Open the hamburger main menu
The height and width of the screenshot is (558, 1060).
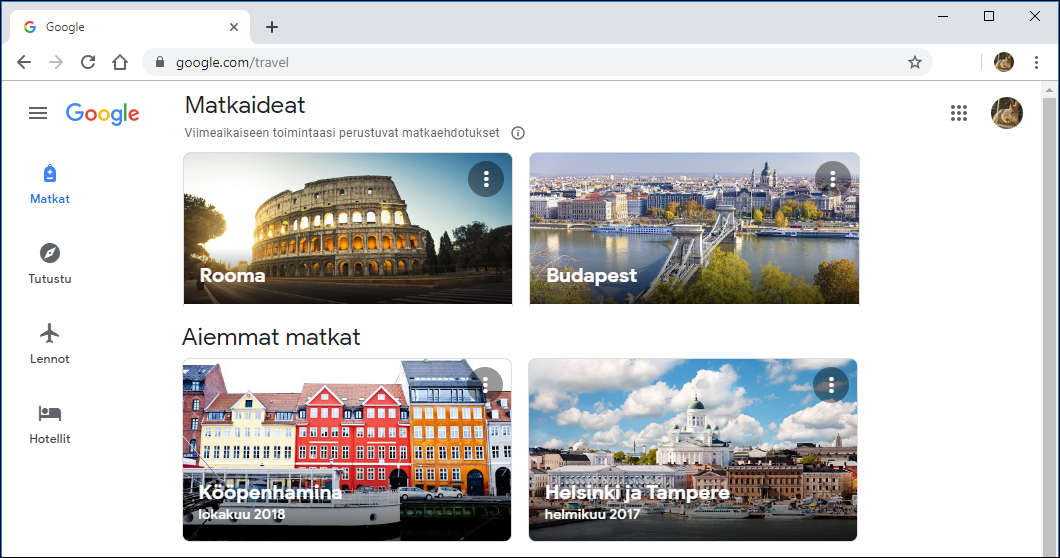(x=38, y=113)
